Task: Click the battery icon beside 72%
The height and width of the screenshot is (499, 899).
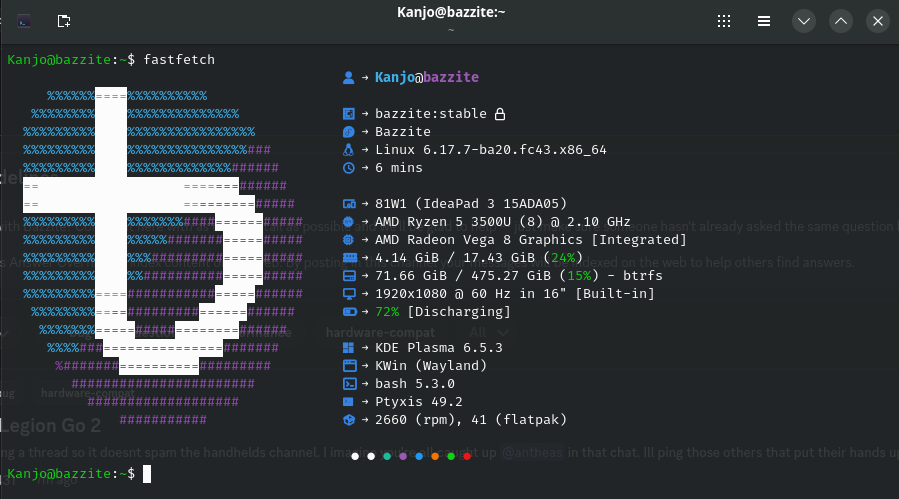Action: click(349, 312)
